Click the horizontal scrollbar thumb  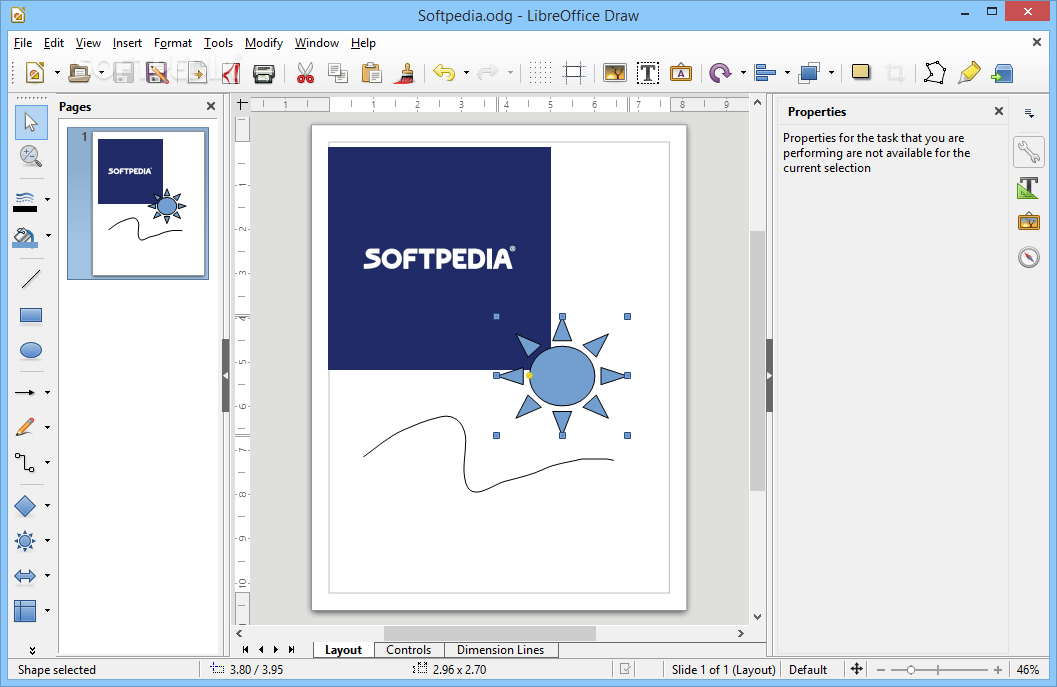click(489, 634)
